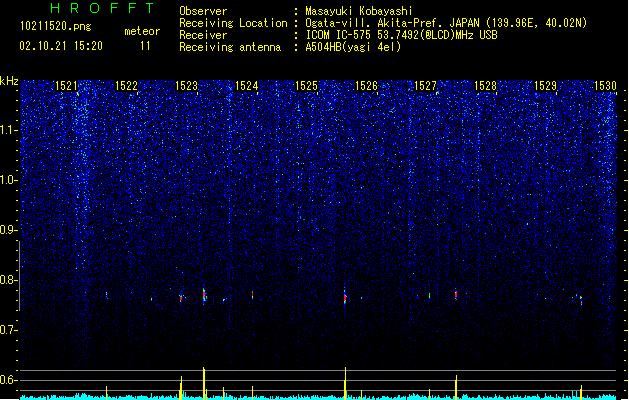The width and height of the screenshot is (629, 400).
Task: Click the A504HB(yagi 4el) antenna text
Action: click(x=353, y=47)
